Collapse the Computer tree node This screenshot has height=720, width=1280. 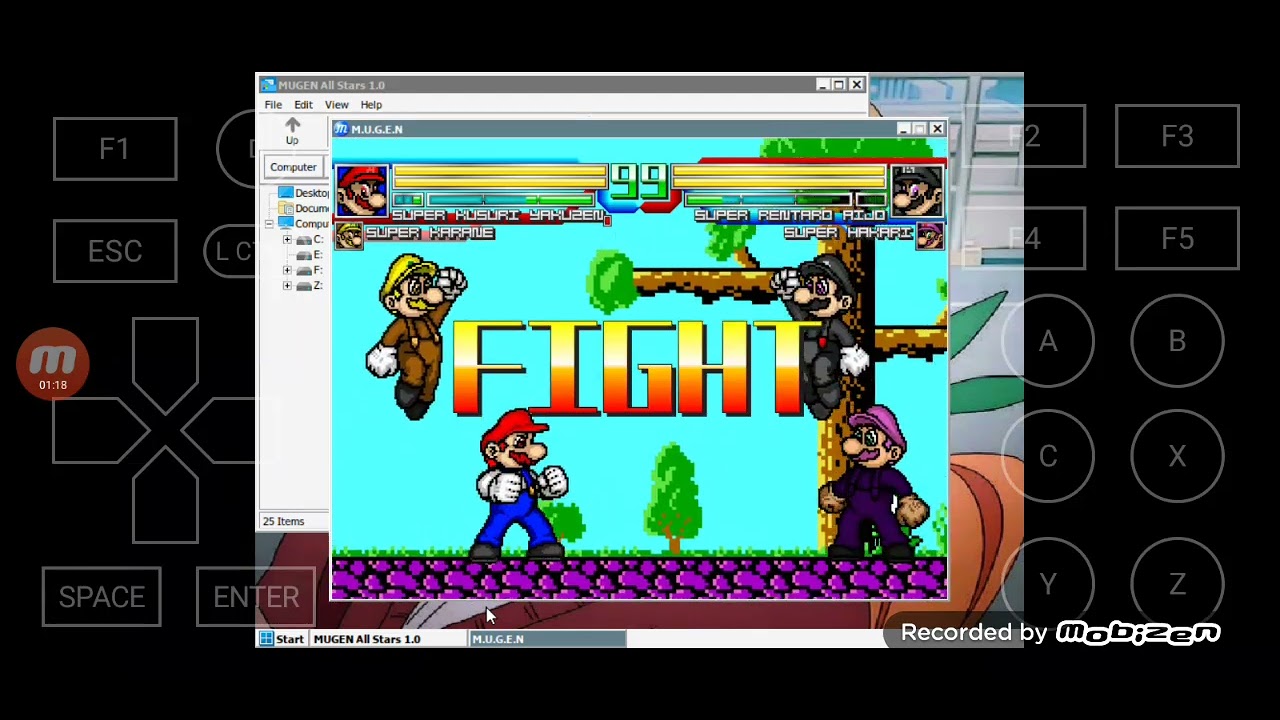click(x=269, y=224)
